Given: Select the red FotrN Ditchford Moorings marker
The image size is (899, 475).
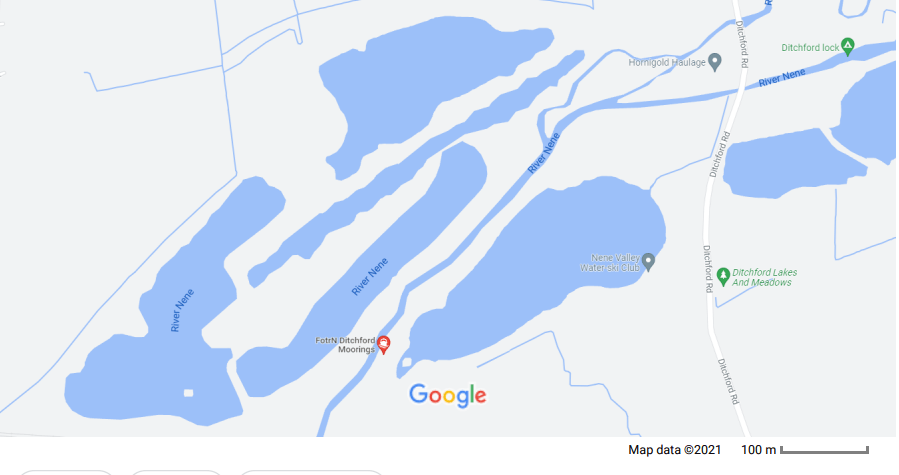Looking at the screenshot, I should pyautogui.click(x=384, y=344).
